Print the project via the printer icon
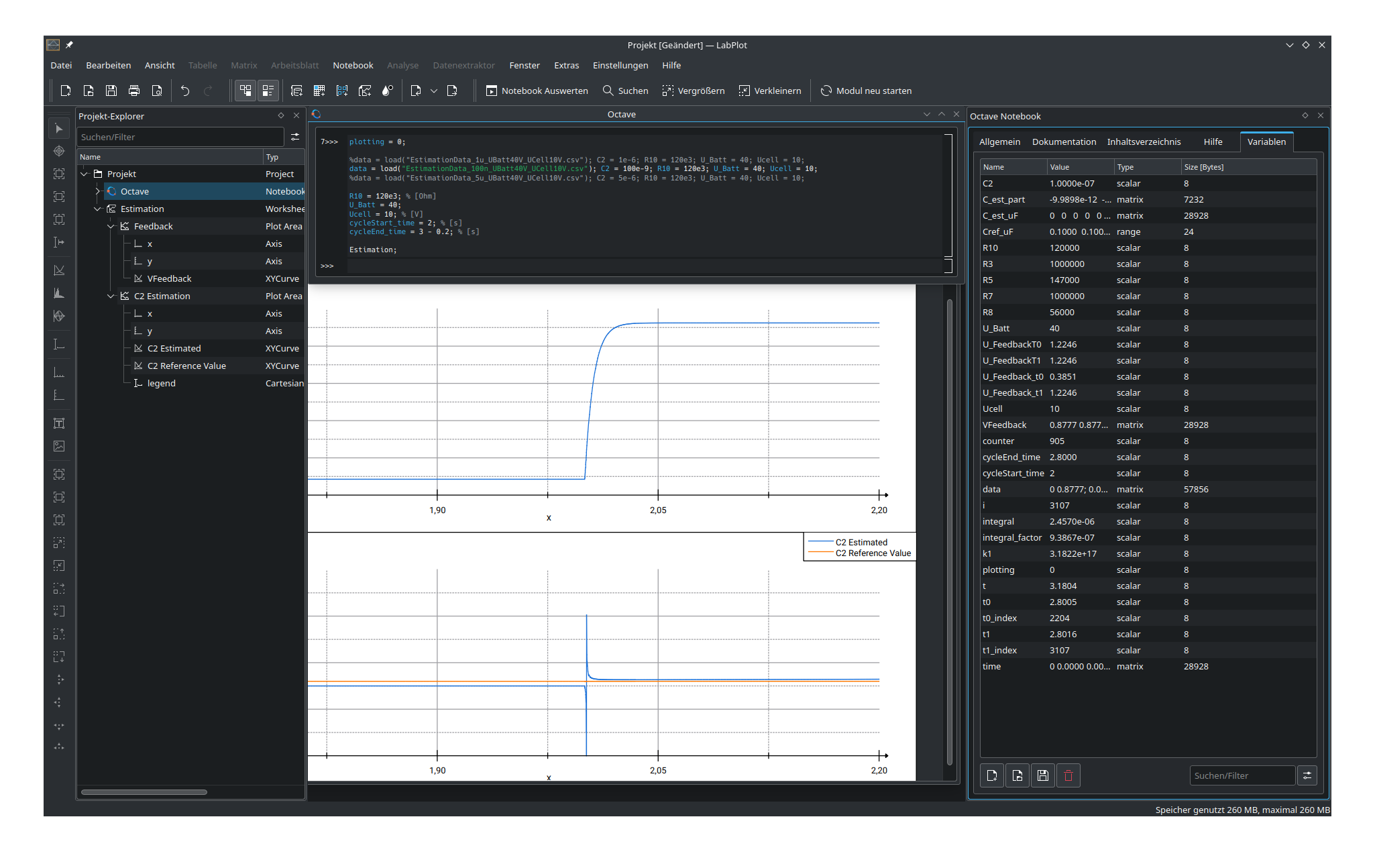This screenshot has width=1375, height=868. 134,91
